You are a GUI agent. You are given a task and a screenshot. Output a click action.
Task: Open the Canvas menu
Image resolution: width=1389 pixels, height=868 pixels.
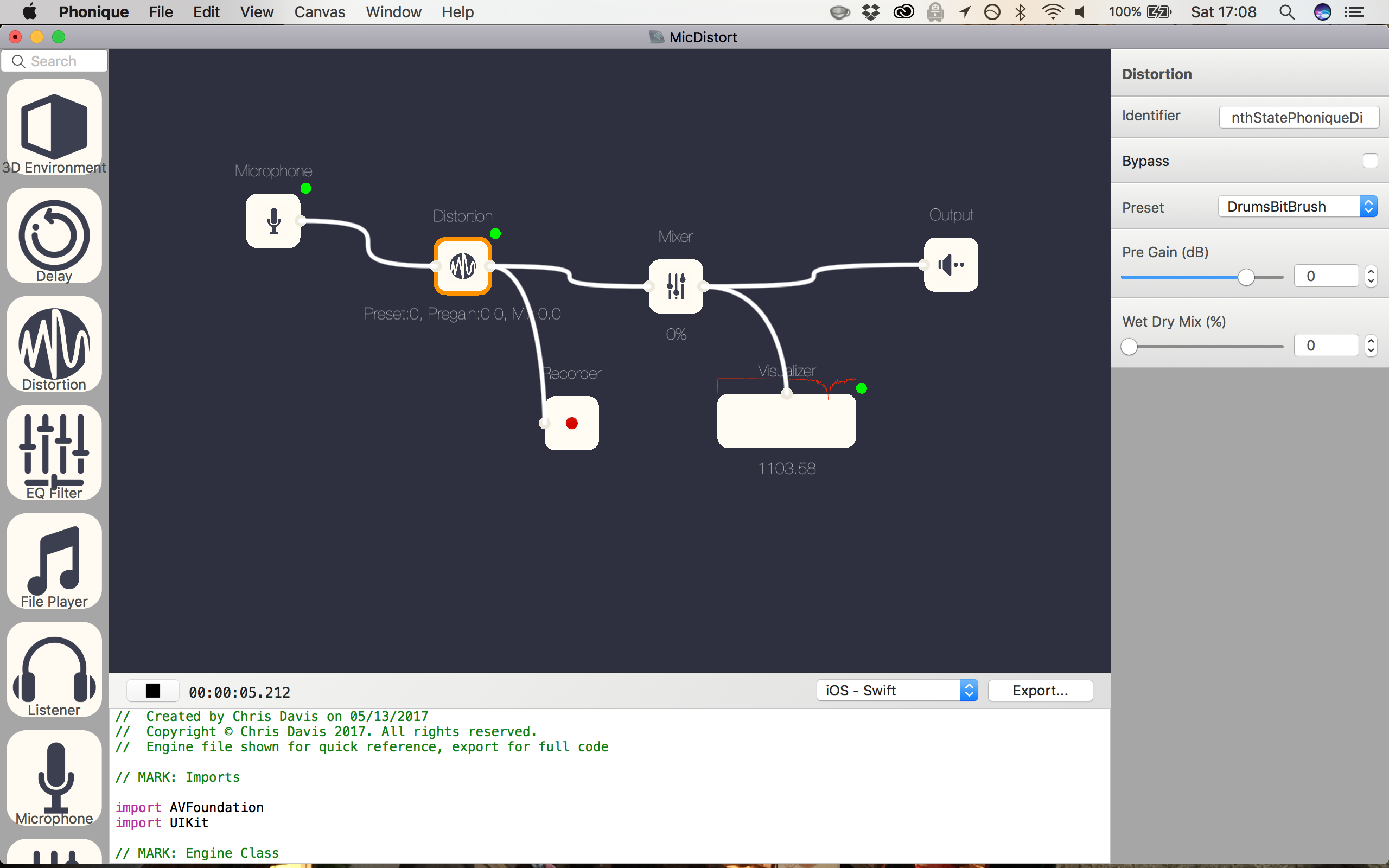pos(319,12)
